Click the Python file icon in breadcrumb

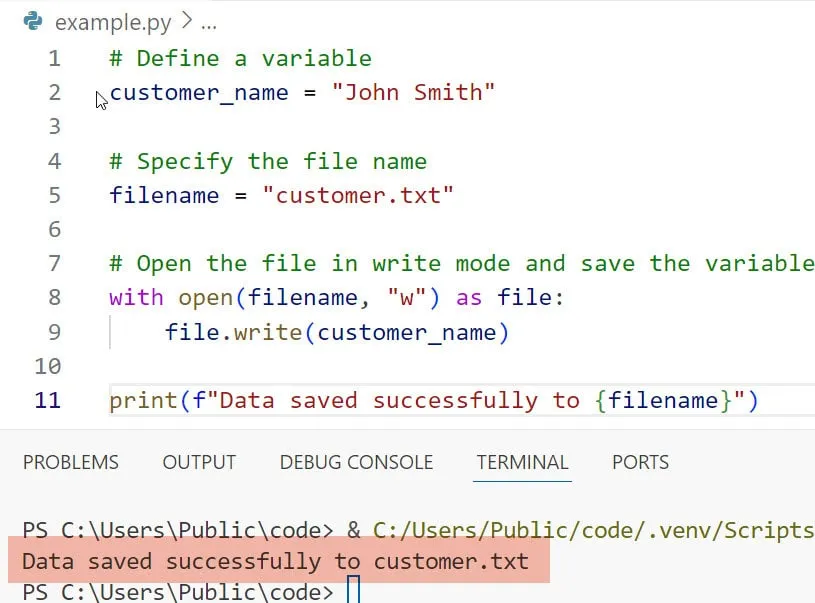tap(32, 21)
